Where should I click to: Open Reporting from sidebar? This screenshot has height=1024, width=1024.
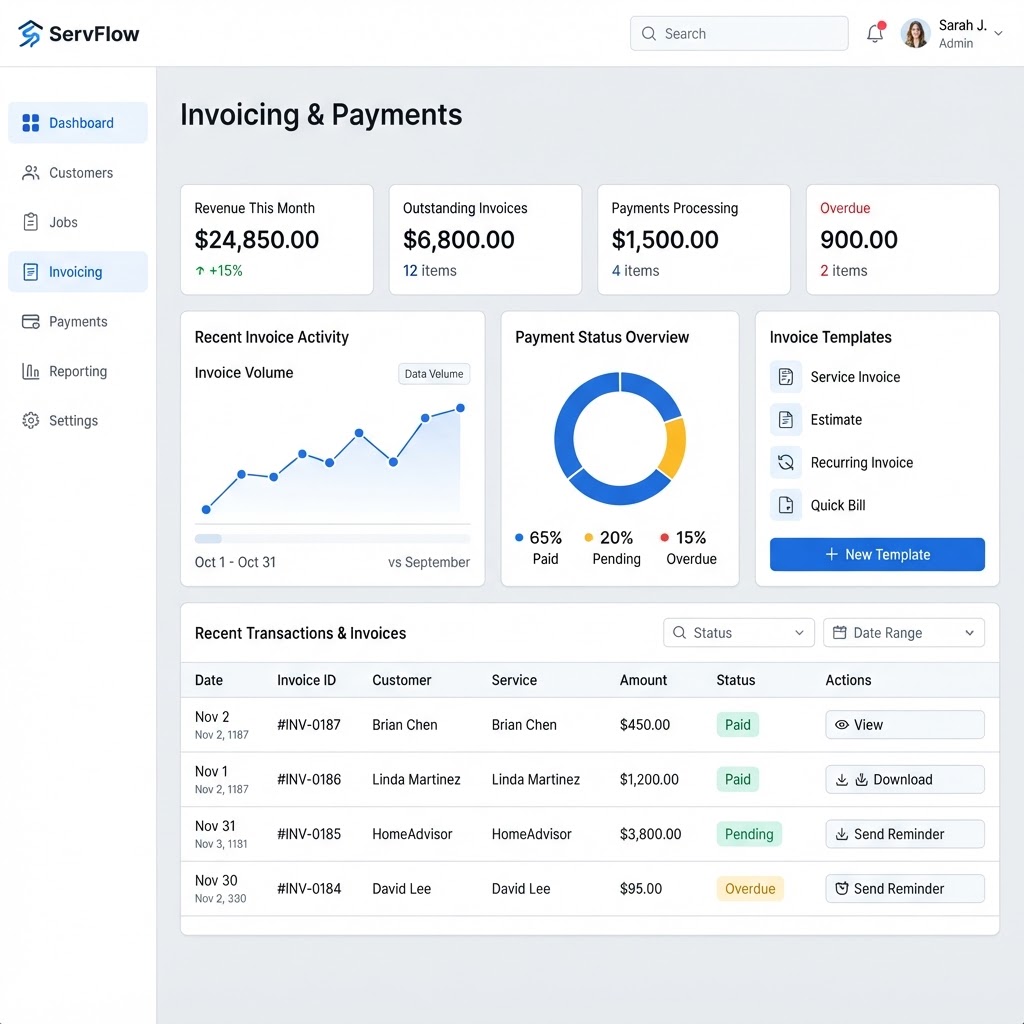click(78, 371)
